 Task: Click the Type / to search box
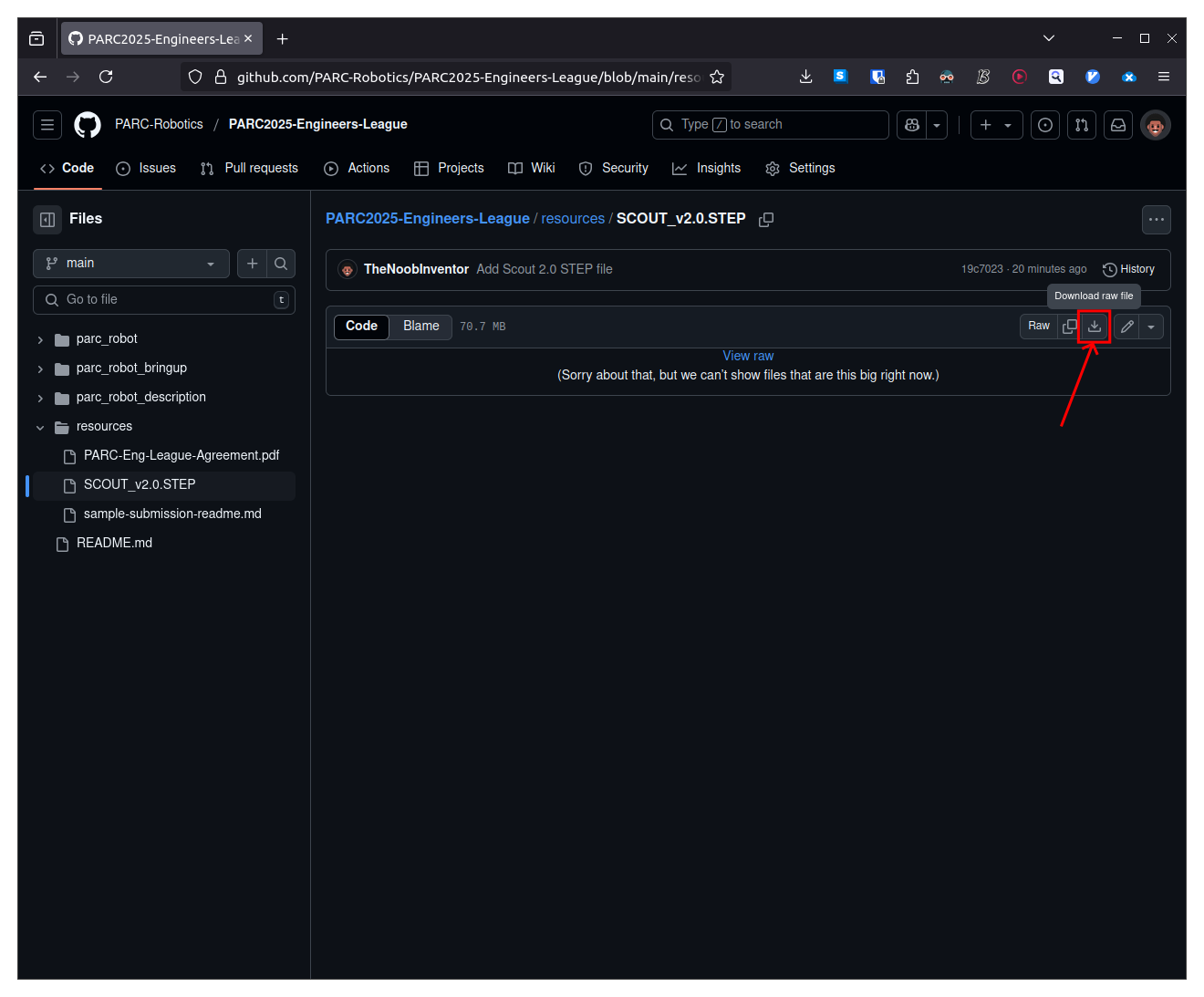770,125
